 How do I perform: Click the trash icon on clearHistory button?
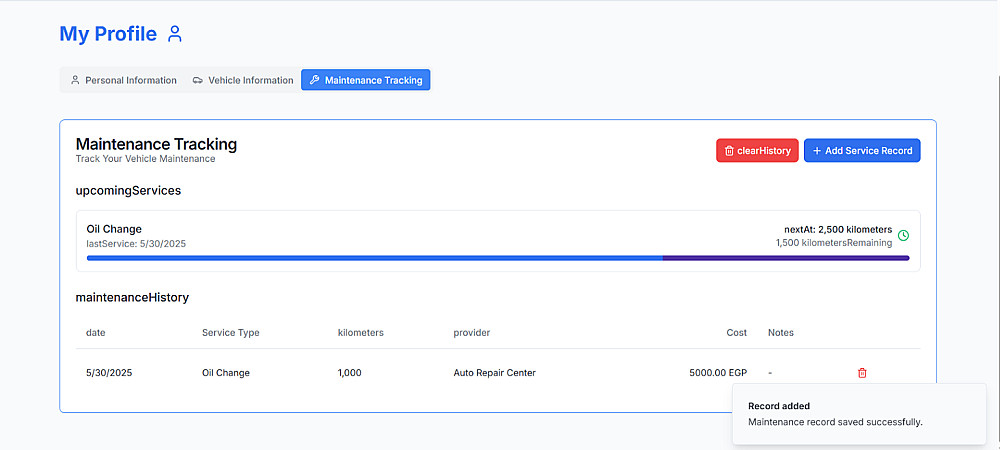tap(728, 151)
